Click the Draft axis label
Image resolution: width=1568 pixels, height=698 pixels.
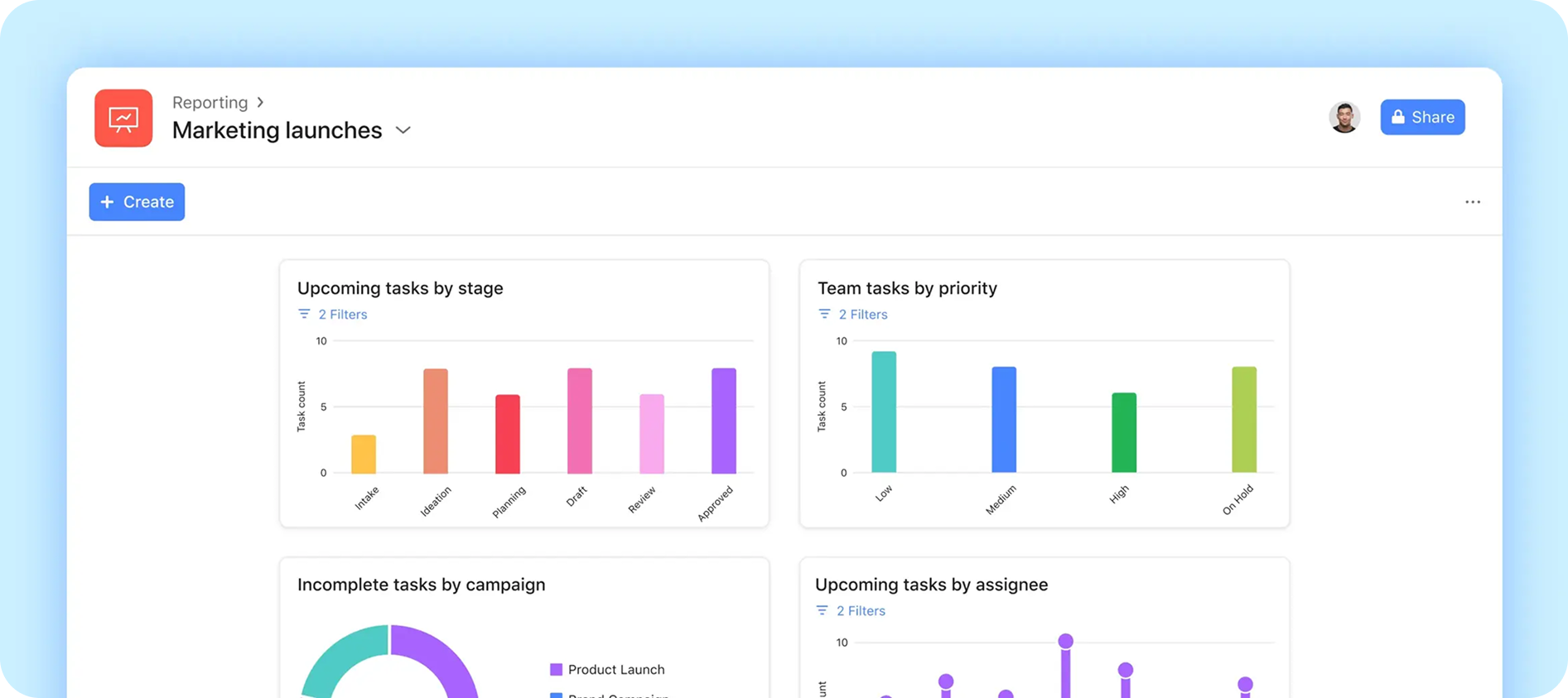click(x=577, y=496)
